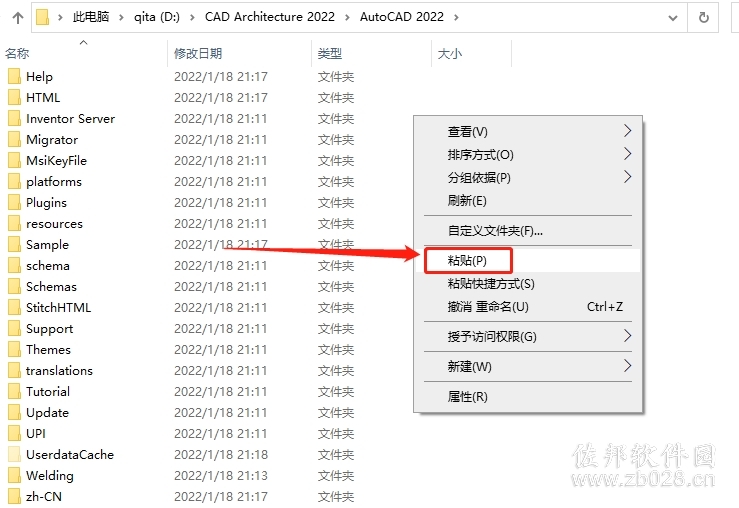
Task: Select the Inventor Server folder icon
Action: pos(15,118)
